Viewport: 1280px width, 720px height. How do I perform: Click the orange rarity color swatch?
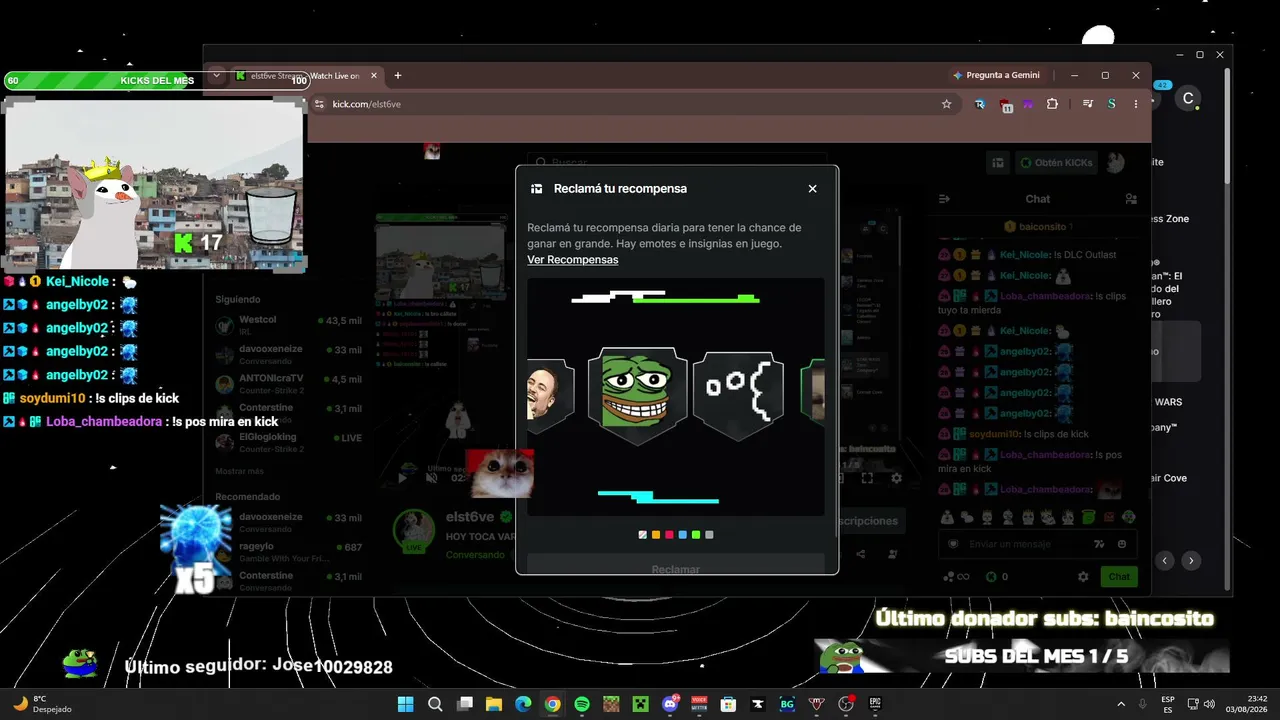coord(656,535)
